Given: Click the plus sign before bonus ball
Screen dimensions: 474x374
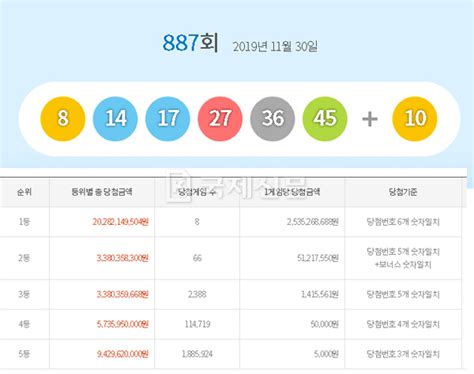Looking at the screenshot, I should pyautogui.click(x=370, y=119).
